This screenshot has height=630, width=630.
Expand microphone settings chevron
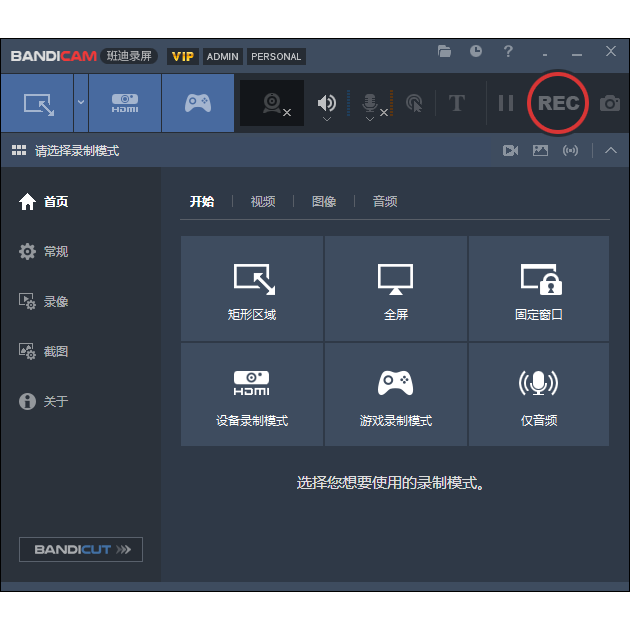click(370, 119)
